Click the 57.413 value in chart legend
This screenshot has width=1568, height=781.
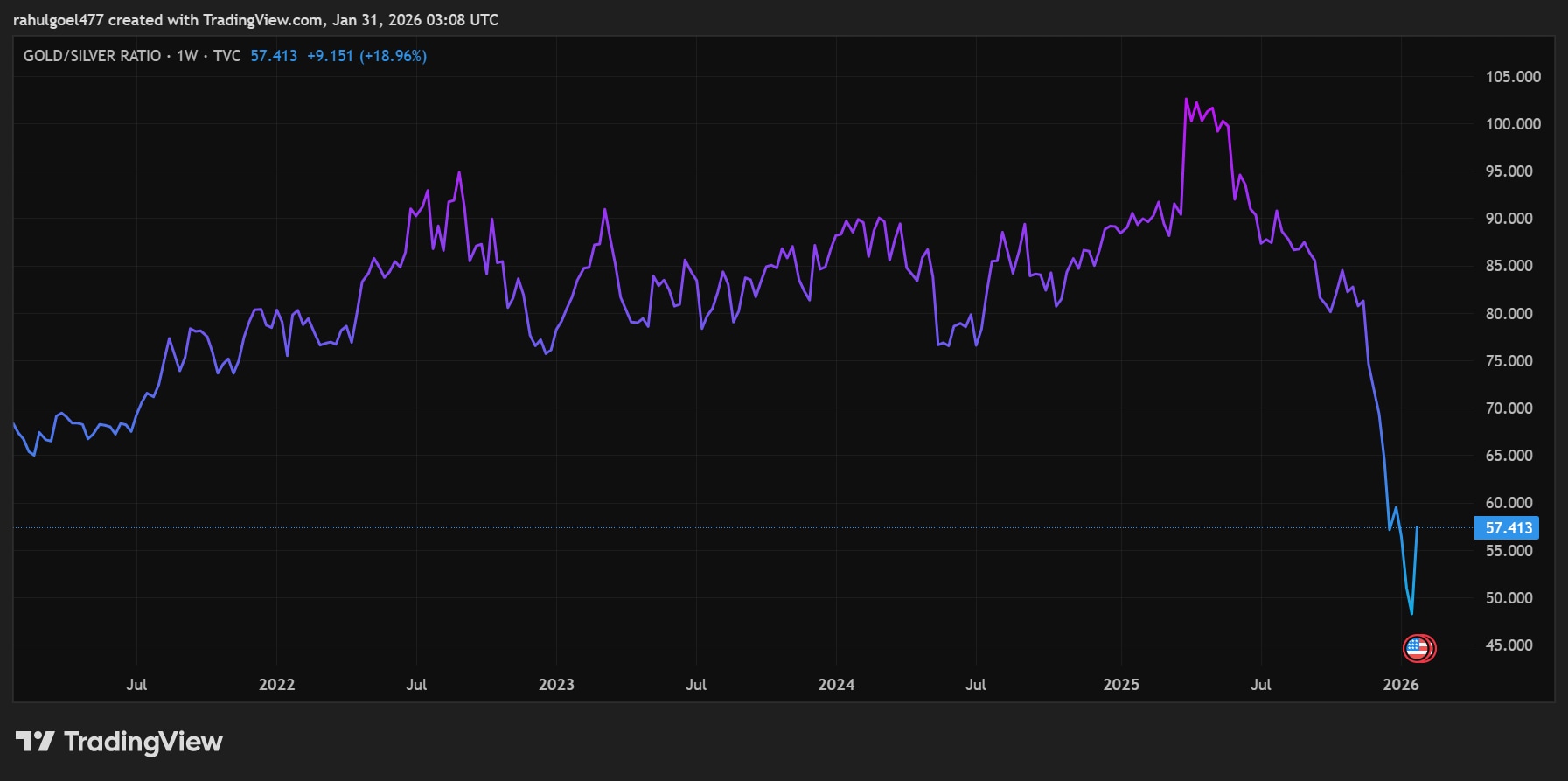click(x=274, y=56)
